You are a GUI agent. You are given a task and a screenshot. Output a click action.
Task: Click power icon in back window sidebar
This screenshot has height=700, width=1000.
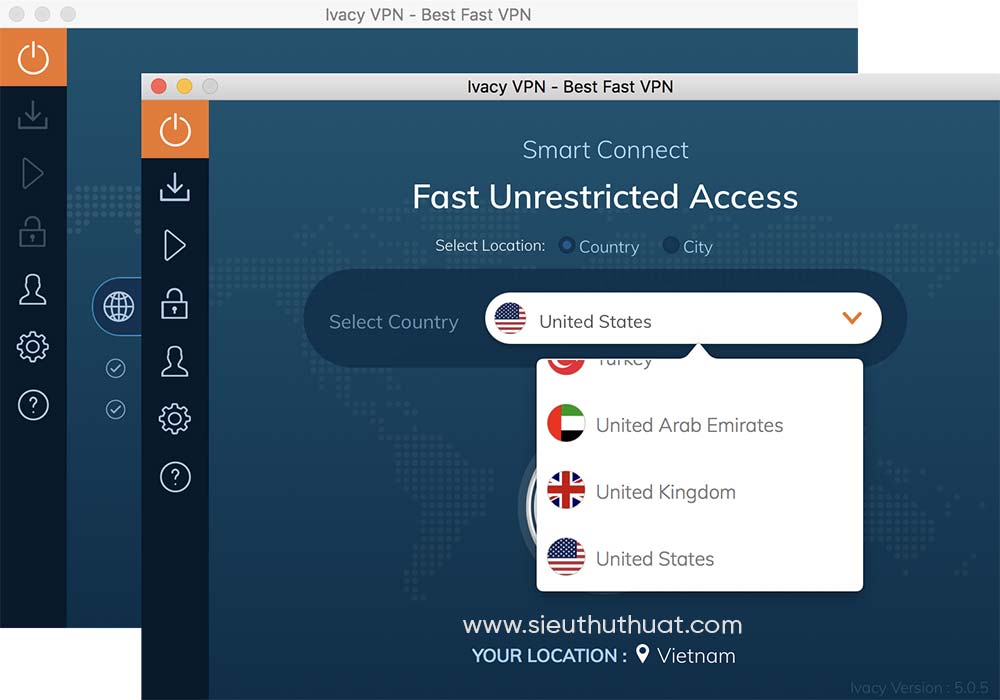click(x=33, y=57)
